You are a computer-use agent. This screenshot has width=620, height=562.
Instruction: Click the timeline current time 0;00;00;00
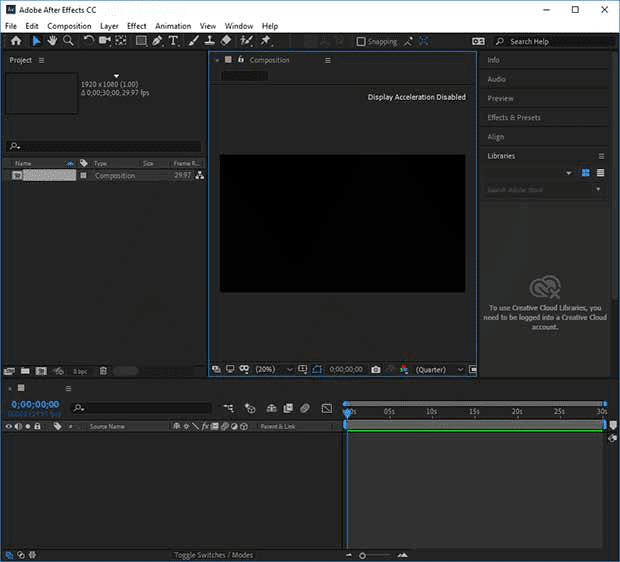35,404
